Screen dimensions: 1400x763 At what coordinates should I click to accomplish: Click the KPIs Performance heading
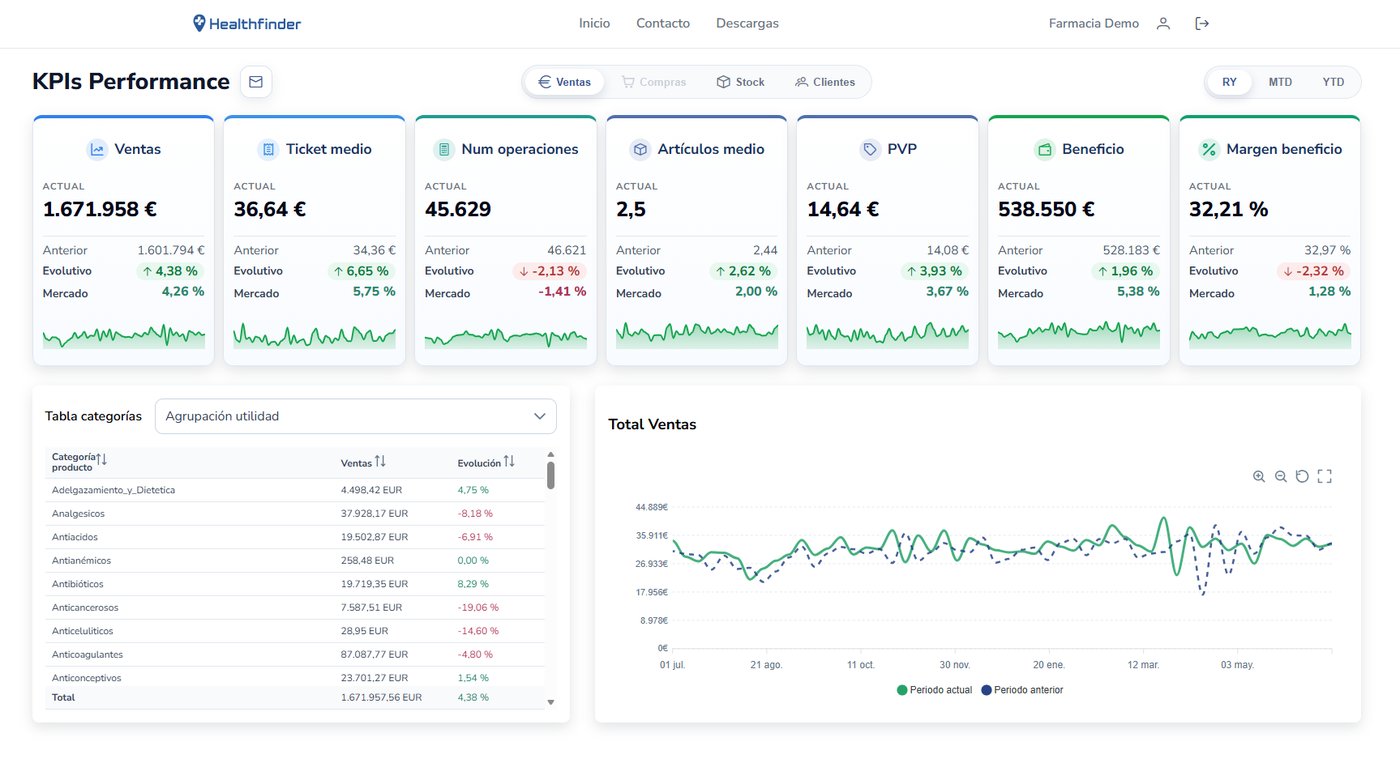(131, 82)
